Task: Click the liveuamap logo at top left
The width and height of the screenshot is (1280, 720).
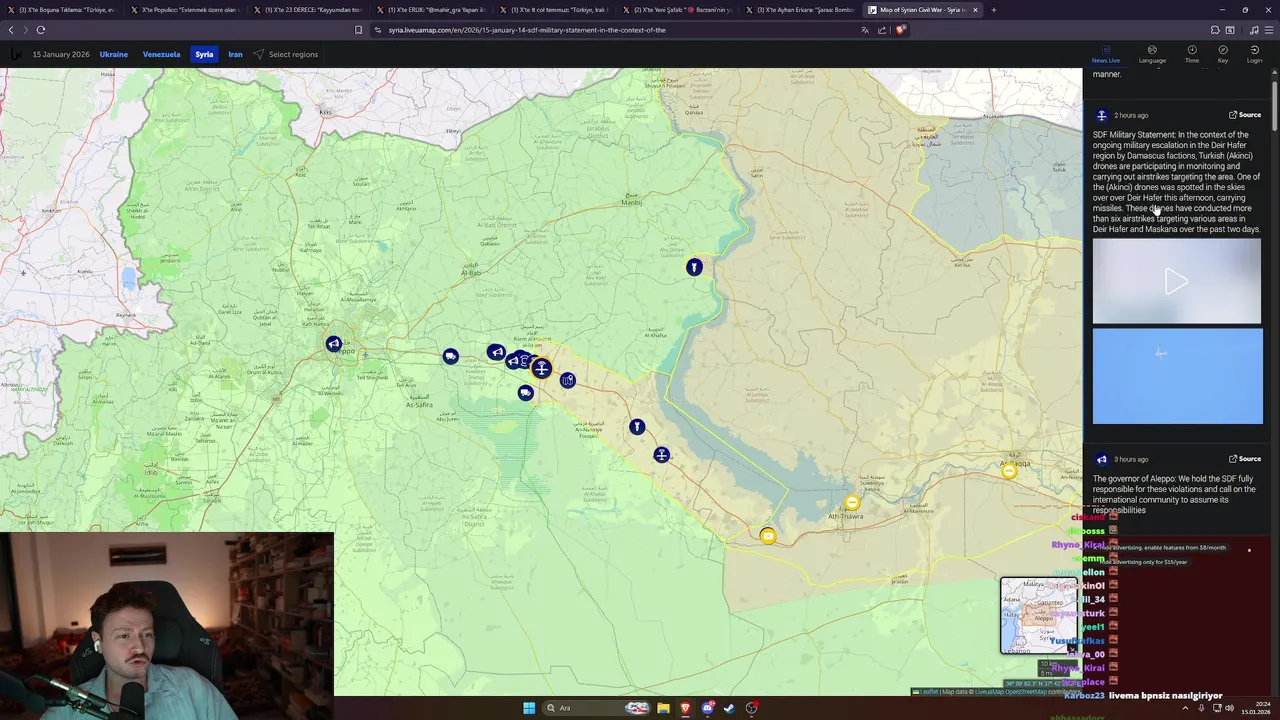Action: (x=15, y=54)
